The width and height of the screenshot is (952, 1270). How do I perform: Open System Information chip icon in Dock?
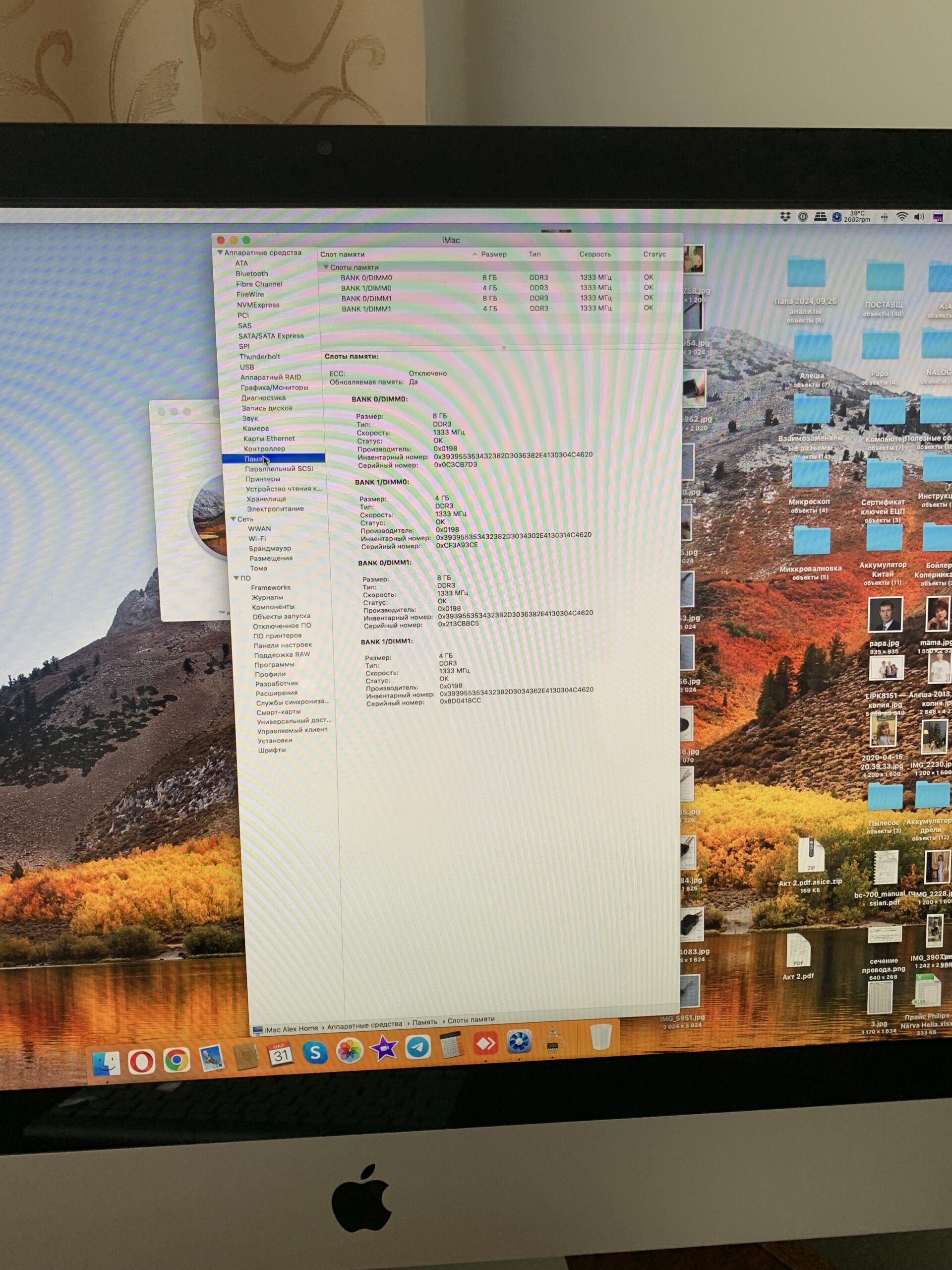pyautogui.click(x=552, y=1040)
